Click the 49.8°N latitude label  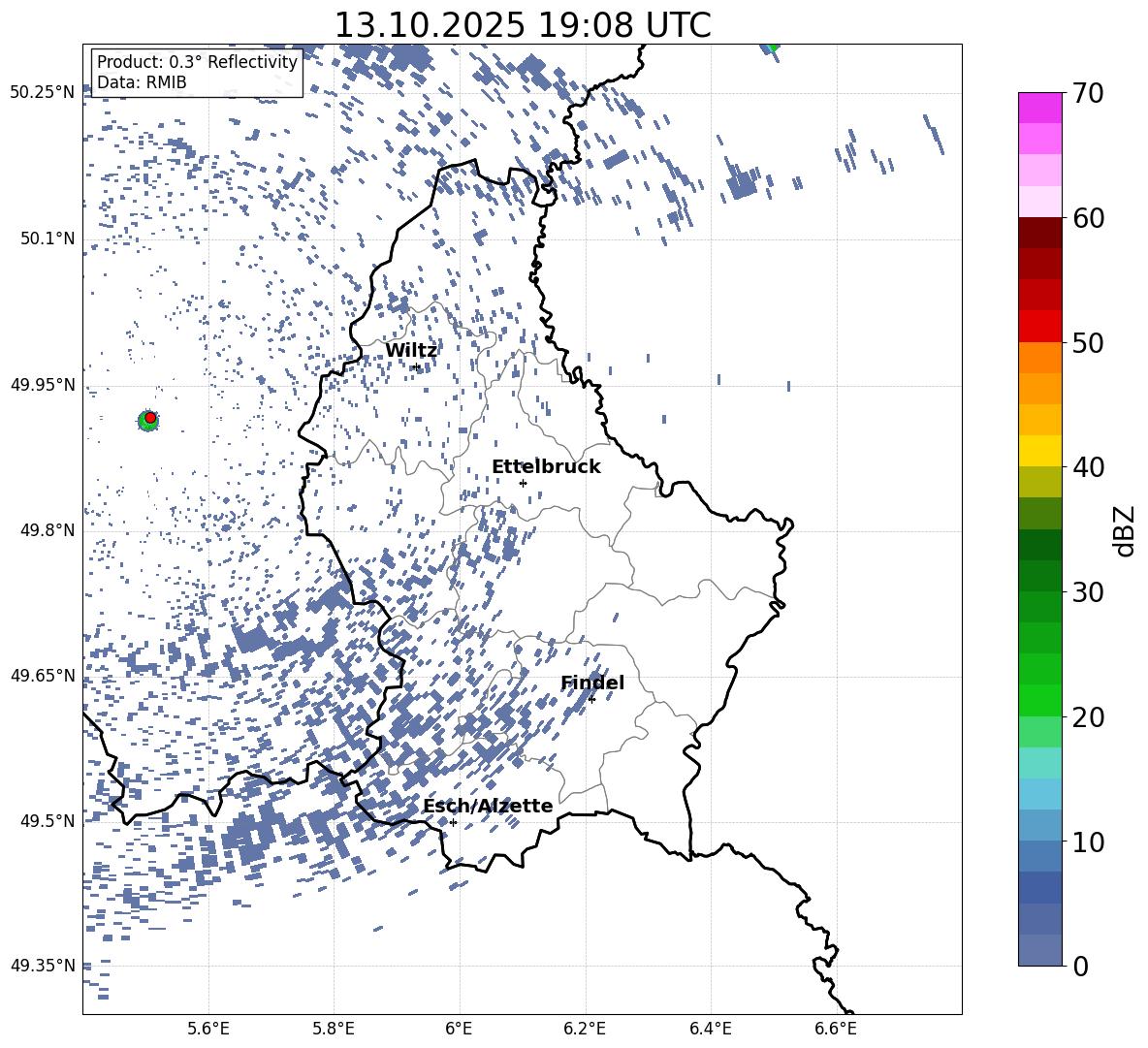(x=48, y=530)
